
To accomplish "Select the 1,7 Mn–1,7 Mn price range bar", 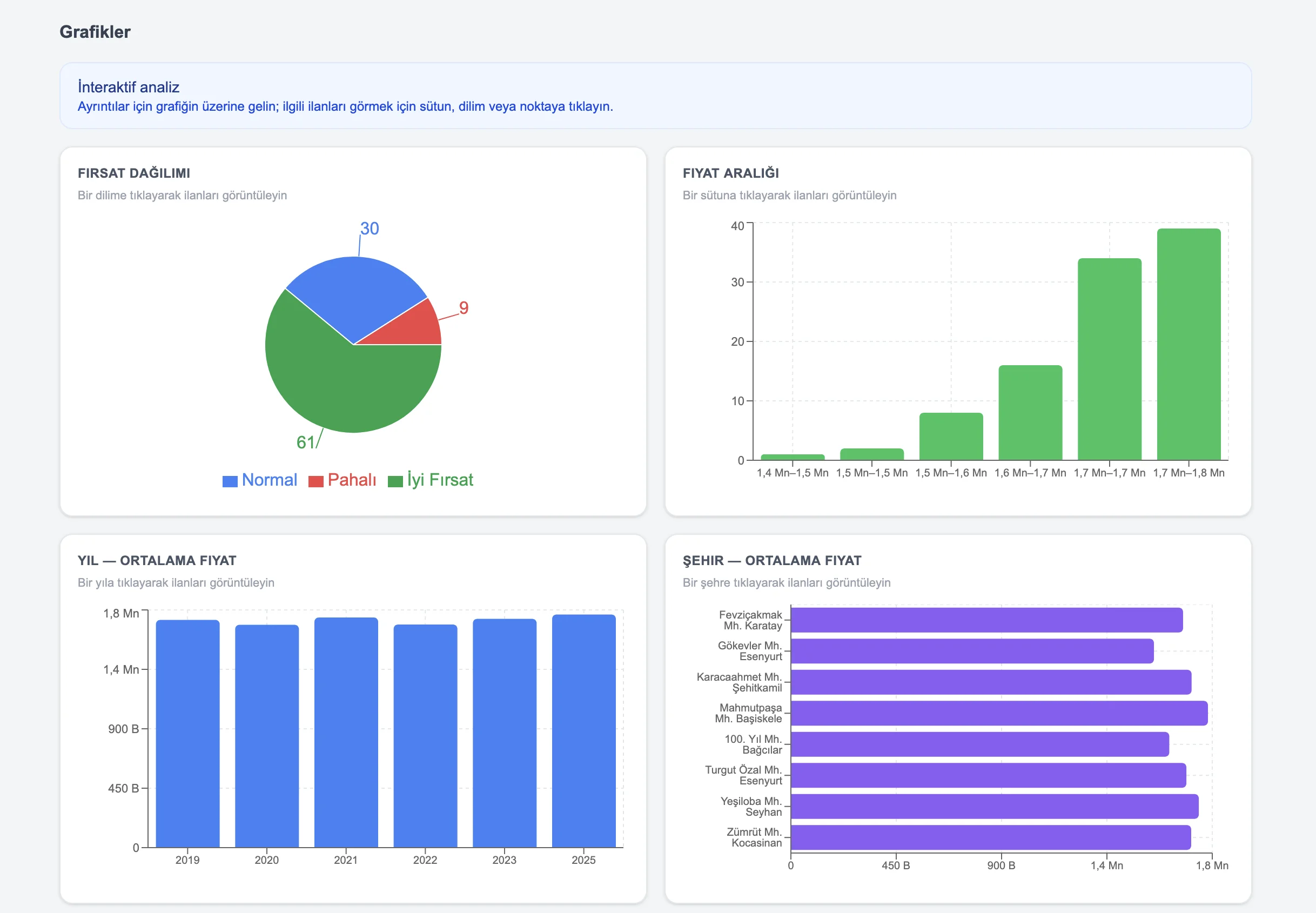I will [x=1110, y=359].
